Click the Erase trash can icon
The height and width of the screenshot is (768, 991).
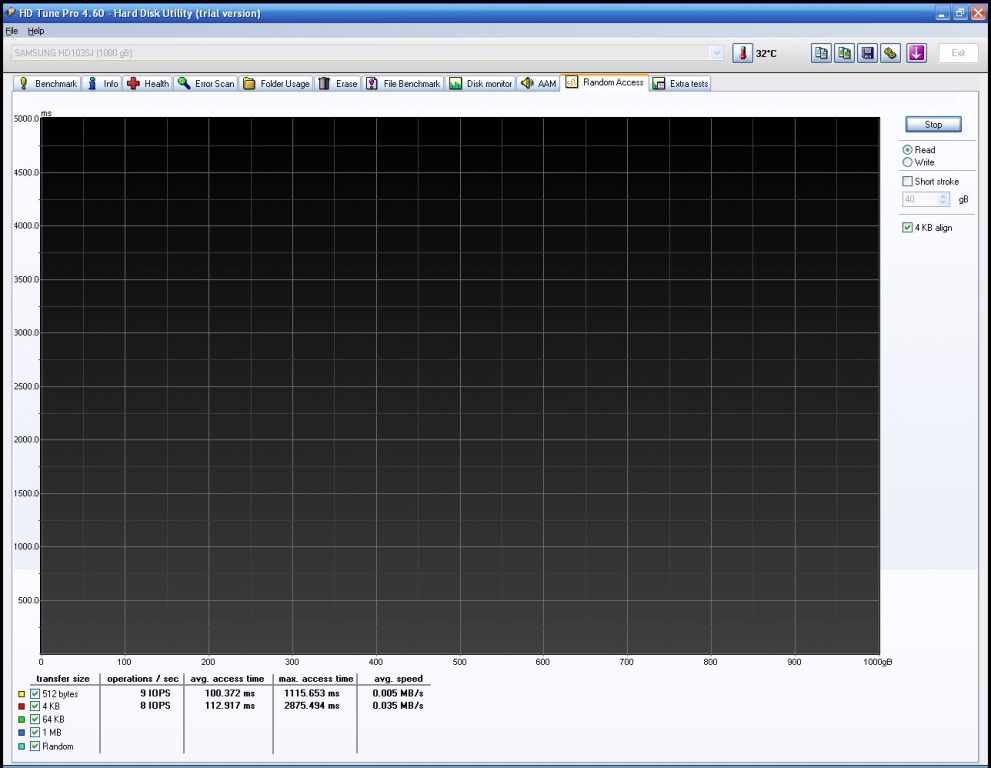324,83
